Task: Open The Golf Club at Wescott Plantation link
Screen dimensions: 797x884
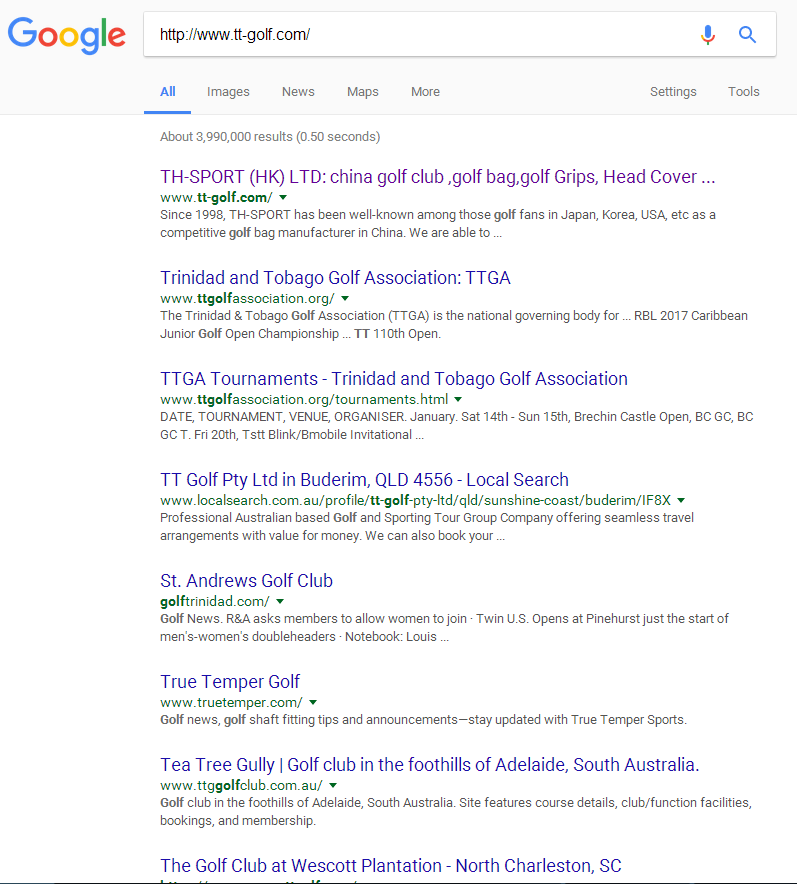Action: coord(391,865)
